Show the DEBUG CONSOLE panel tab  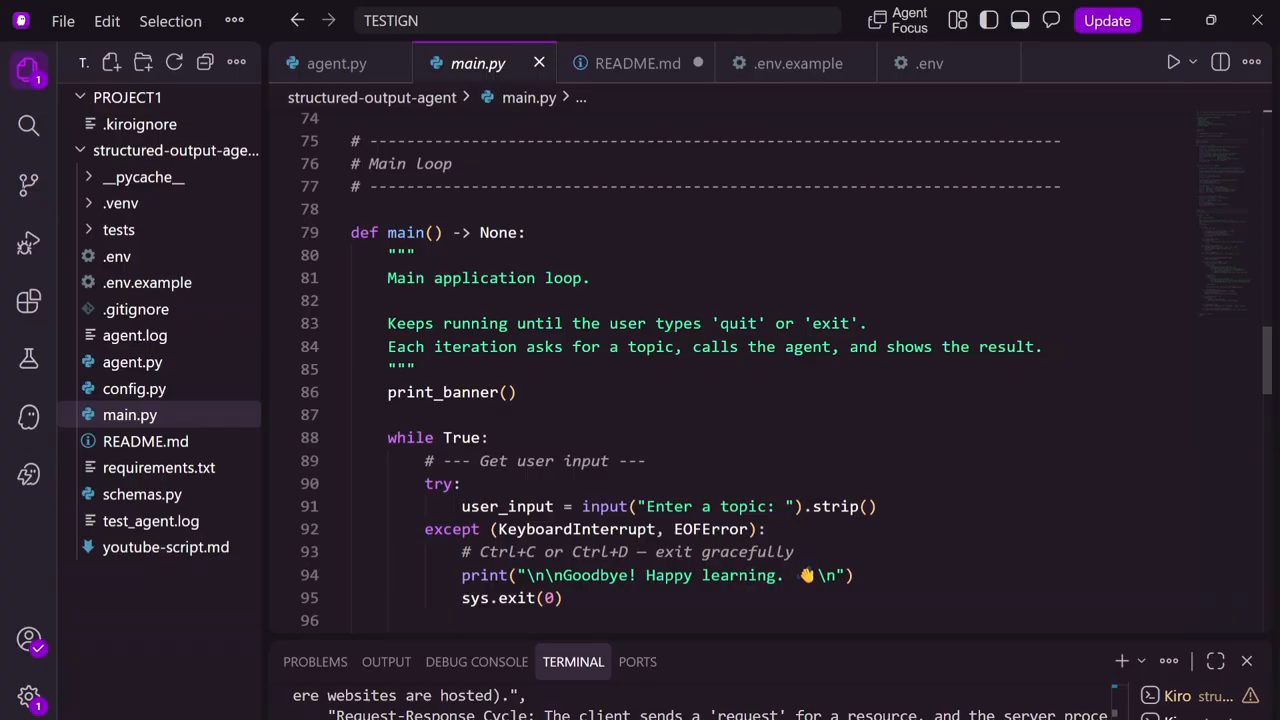click(476, 662)
